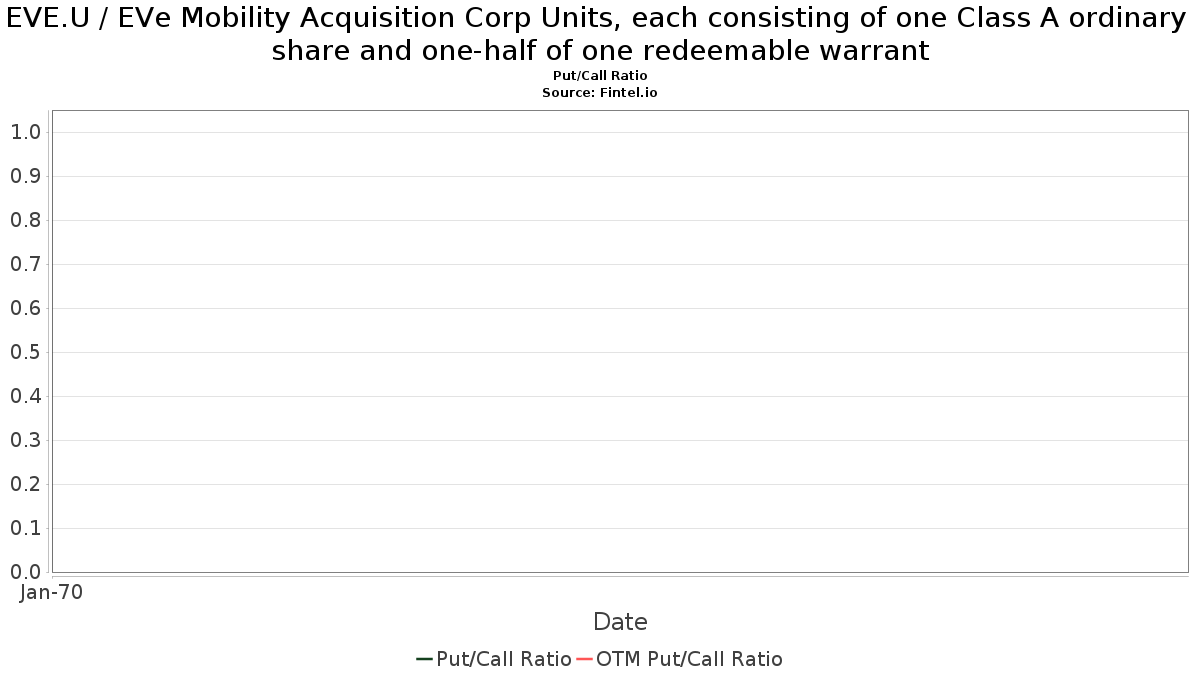Click the Put/Call Ratio legend entry
This screenshot has width=1200, height=675.
[x=494, y=659]
